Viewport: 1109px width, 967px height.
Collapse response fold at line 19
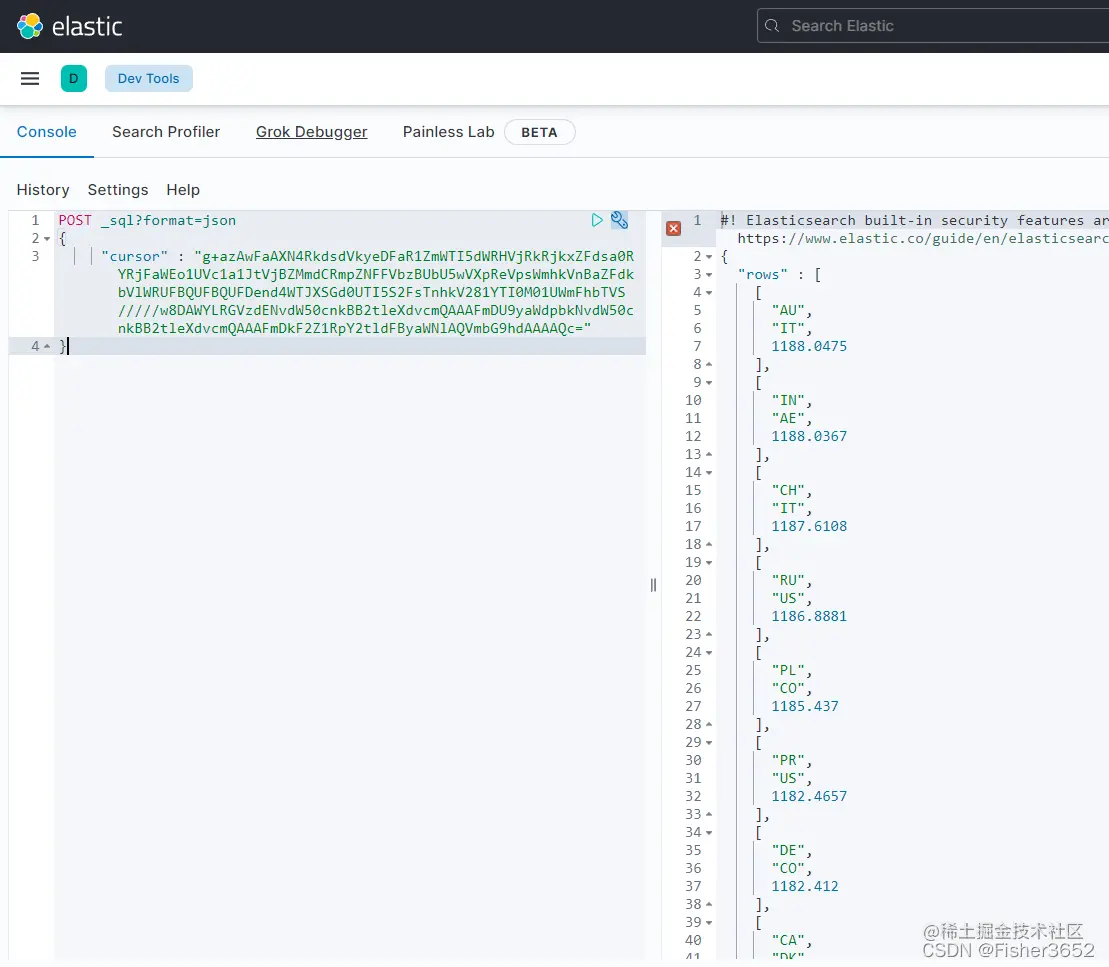tap(709, 562)
